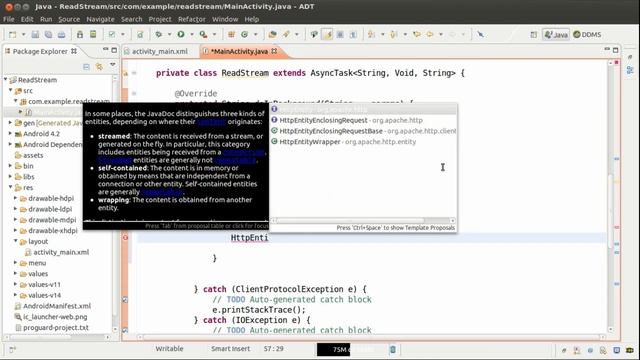Toggle Block Selection Mode icon
Viewport: 640px width, 360px height.
click(340, 35)
